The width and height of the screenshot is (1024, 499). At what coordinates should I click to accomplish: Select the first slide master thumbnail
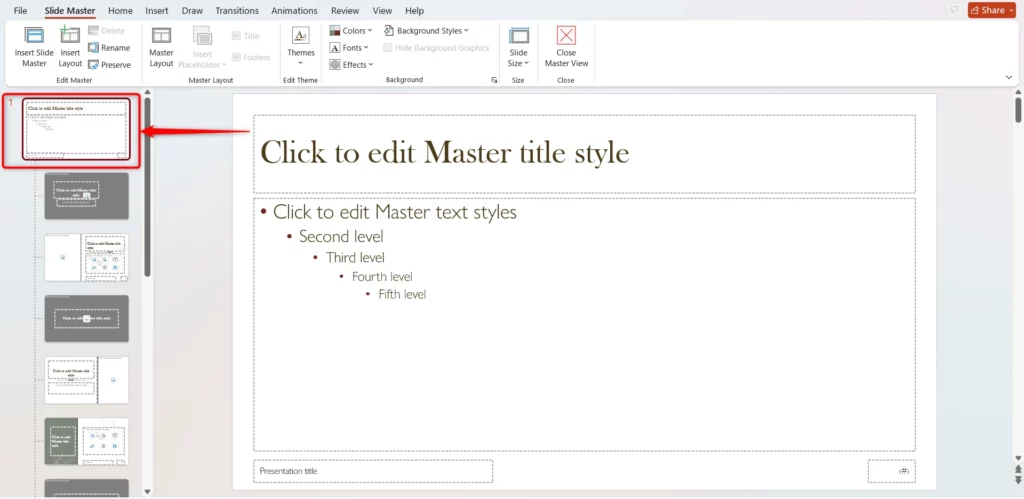tap(76, 128)
